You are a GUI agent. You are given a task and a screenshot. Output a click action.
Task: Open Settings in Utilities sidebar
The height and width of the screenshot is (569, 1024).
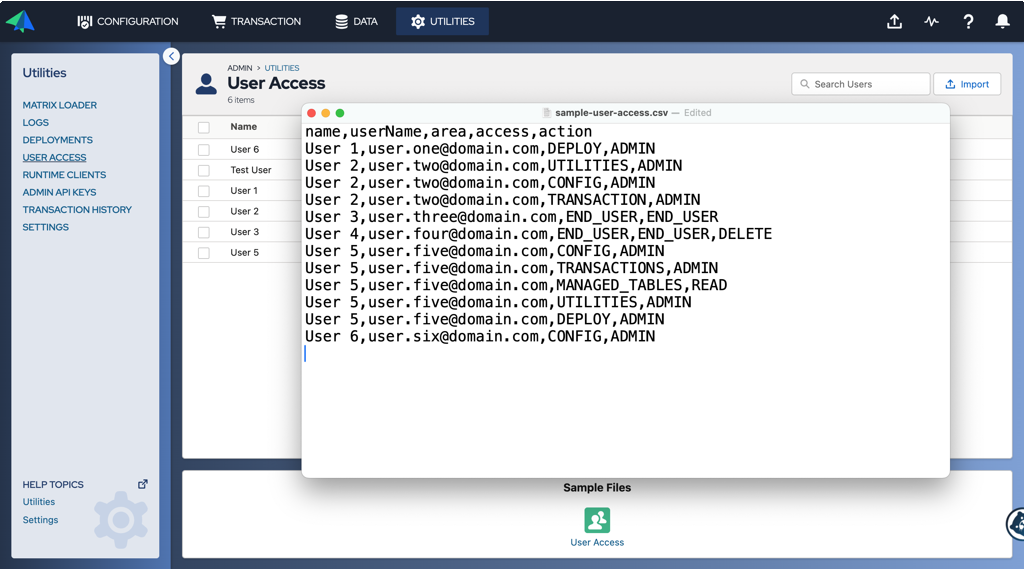(45, 227)
